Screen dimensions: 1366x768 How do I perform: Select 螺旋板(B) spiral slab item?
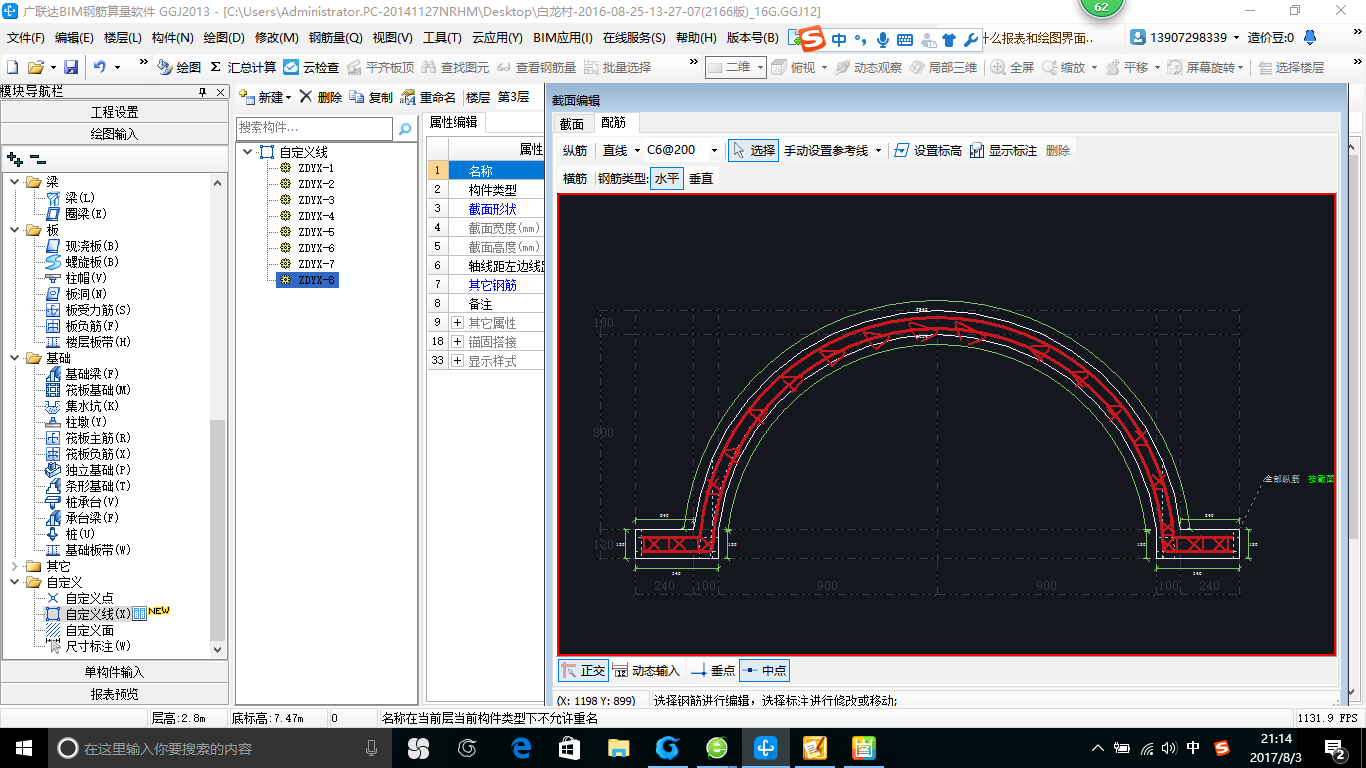83,262
